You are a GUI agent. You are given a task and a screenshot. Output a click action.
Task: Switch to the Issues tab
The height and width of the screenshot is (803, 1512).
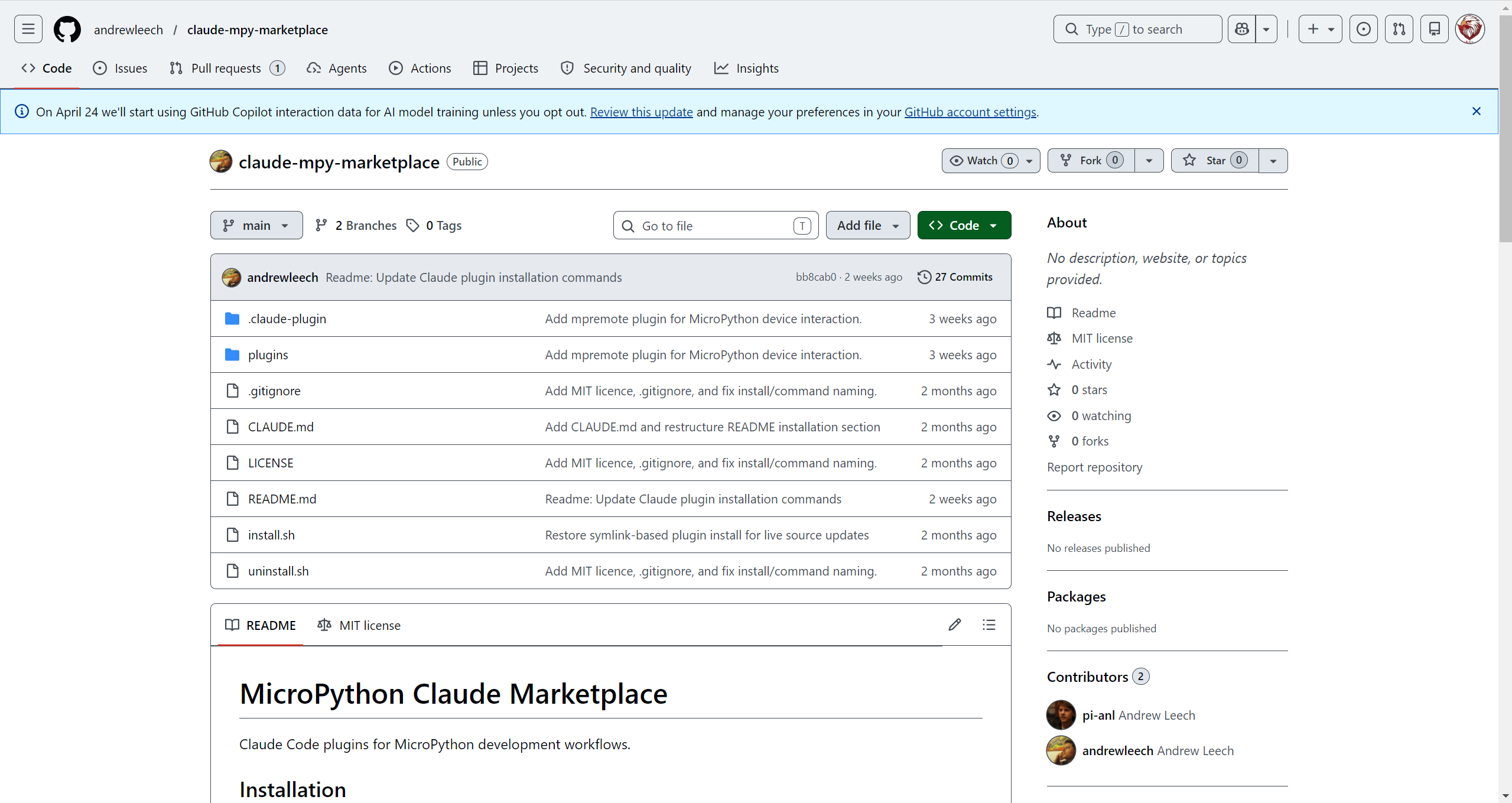(x=120, y=69)
